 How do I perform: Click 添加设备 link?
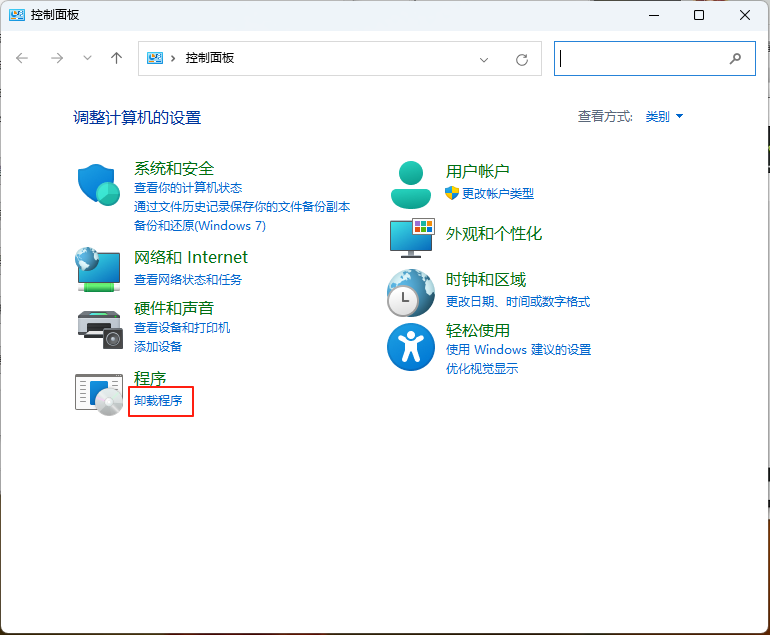pyautogui.click(x=158, y=347)
